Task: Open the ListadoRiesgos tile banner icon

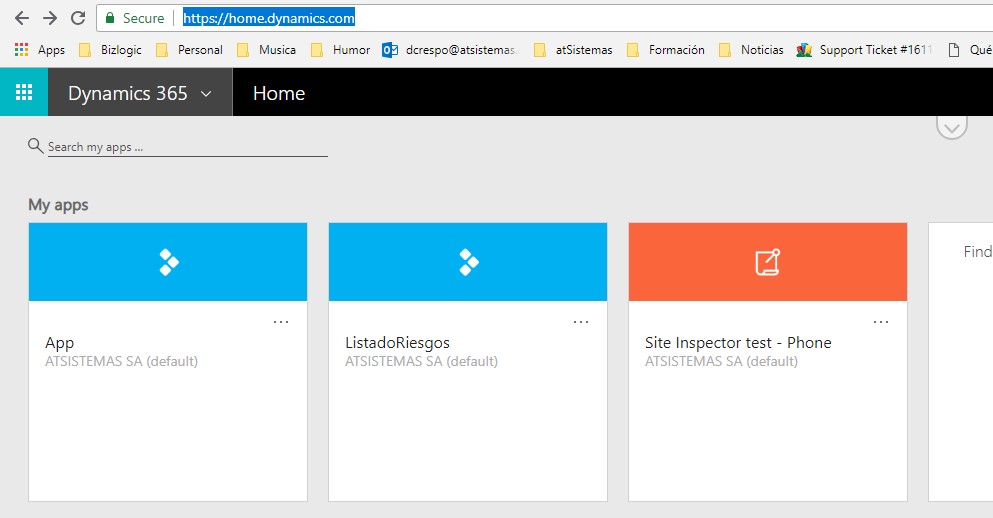Action: pyautogui.click(x=469, y=262)
